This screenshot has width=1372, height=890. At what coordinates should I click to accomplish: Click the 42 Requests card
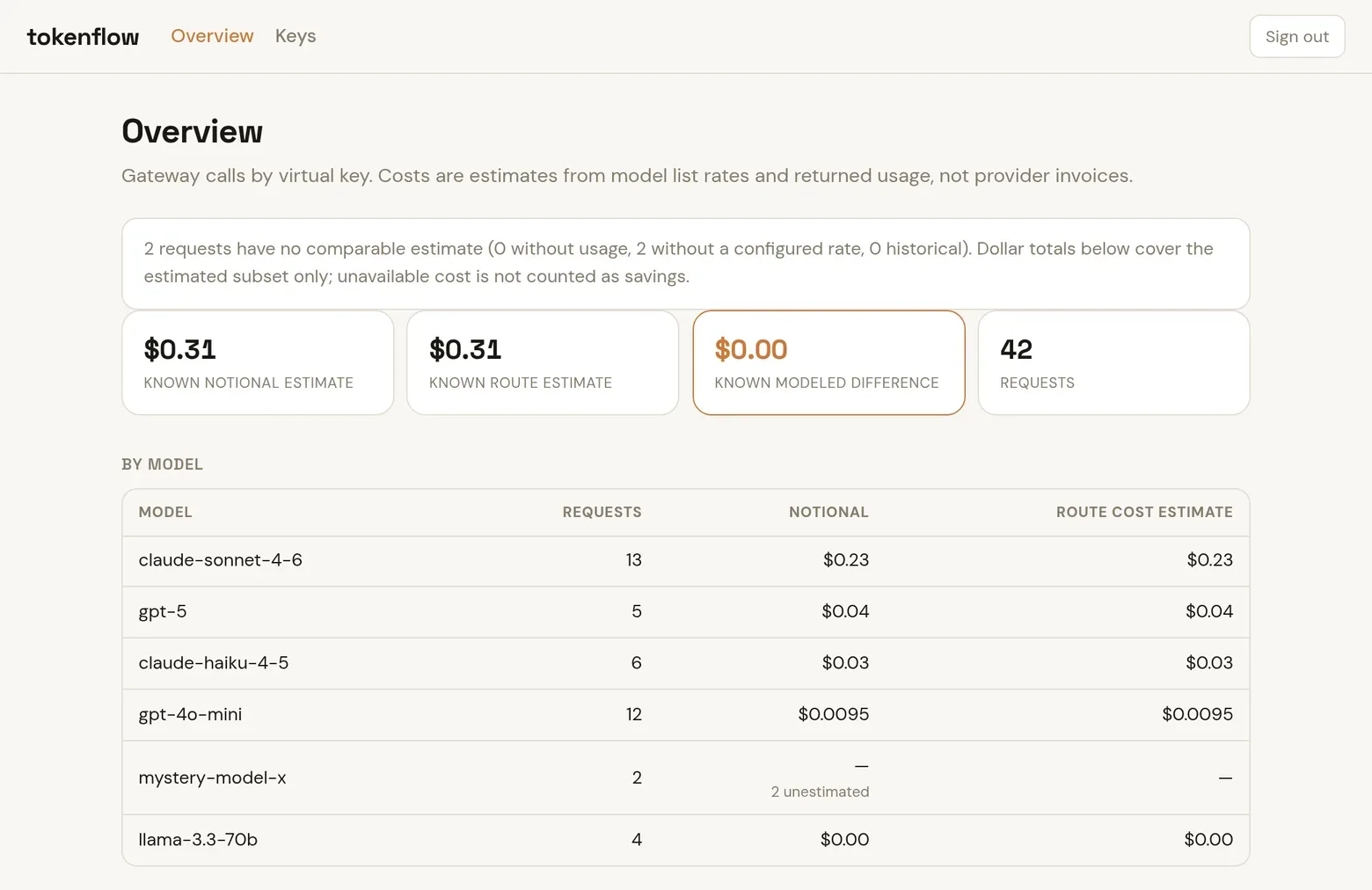(x=1113, y=362)
